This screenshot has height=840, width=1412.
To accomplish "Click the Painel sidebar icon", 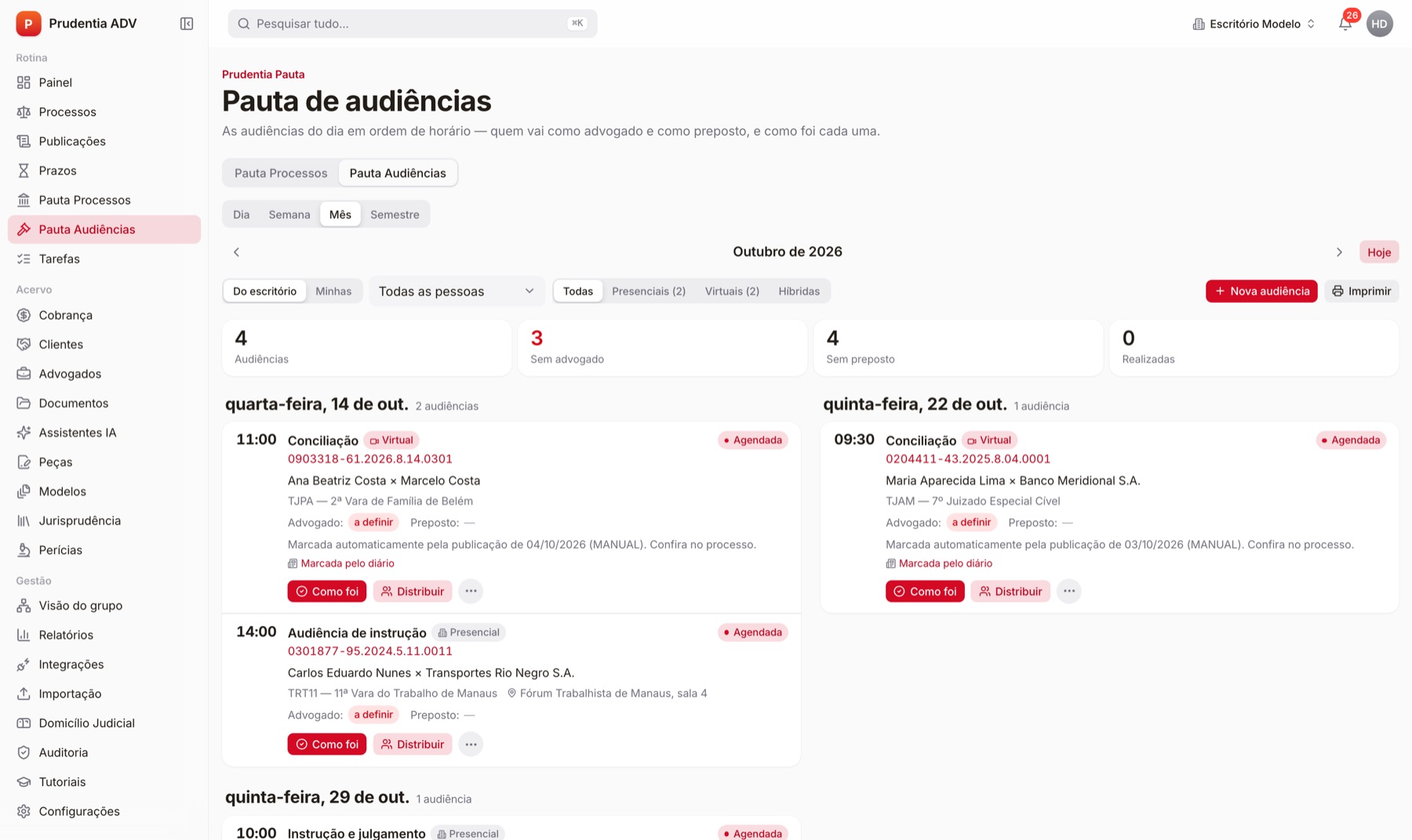I will click(x=24, y=82).
